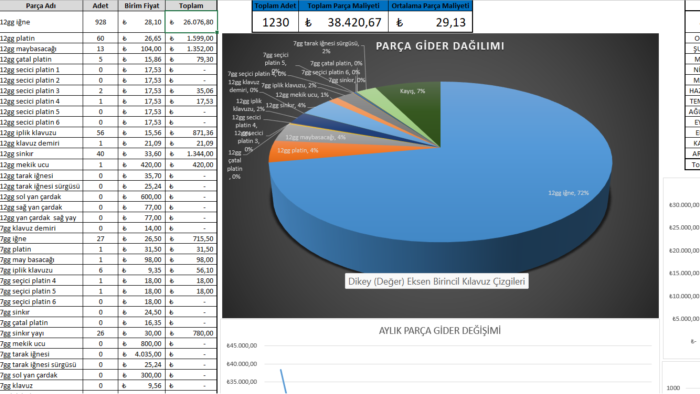Select the 12gg iğne, 72% data label
The height and width of the screenshot is (394, 700).
[568, 193]
